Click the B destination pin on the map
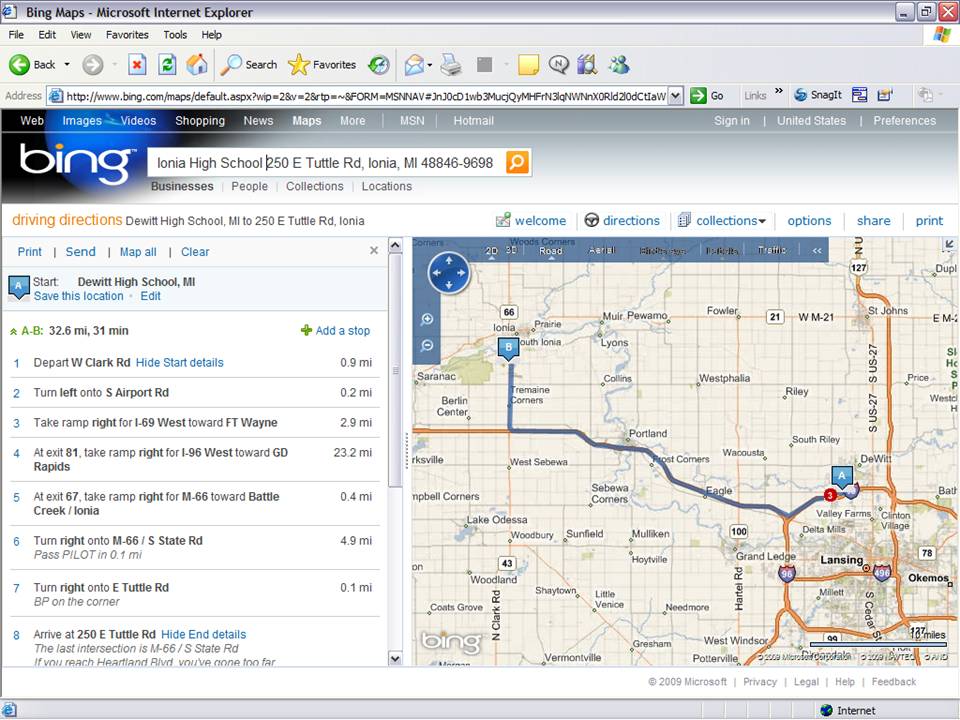The height and width of the screenshot is (720, 960). pyautogui.click(x=508, y=348)
